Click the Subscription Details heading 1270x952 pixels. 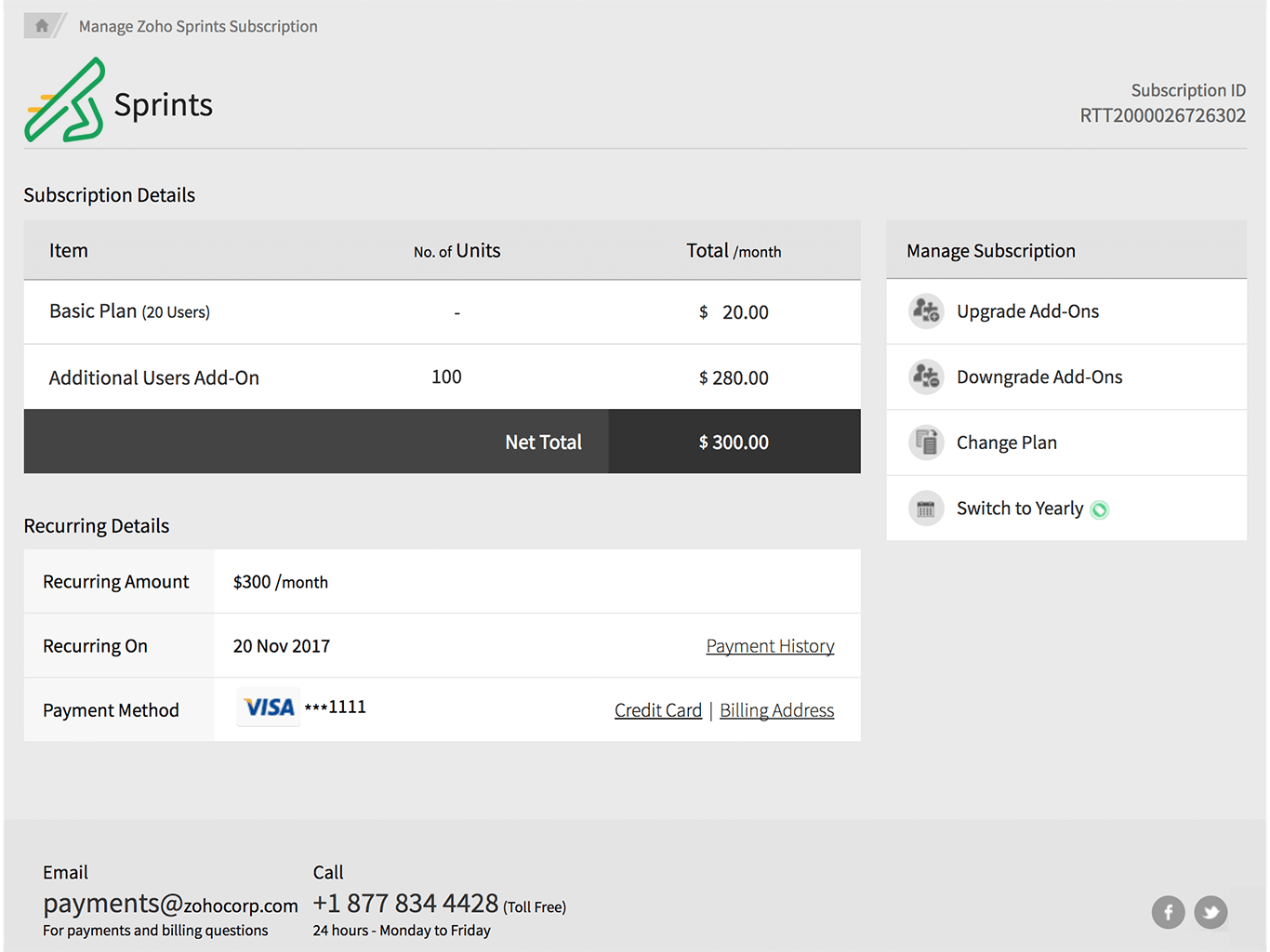point(109,195)
